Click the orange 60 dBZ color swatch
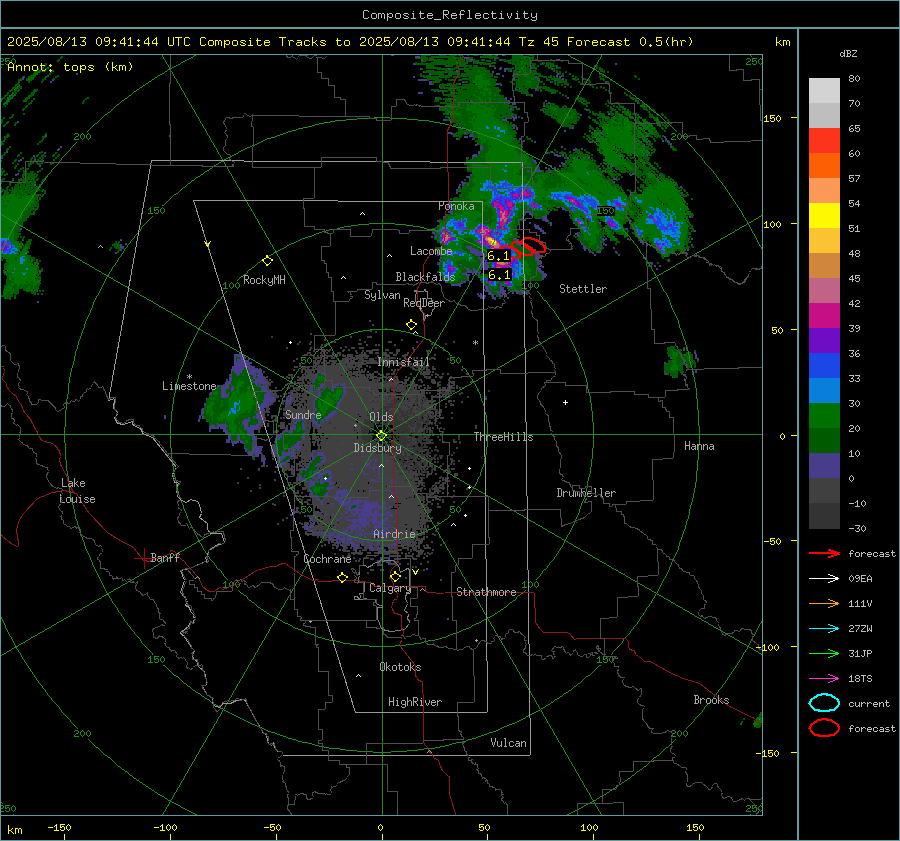 [824, 165]
